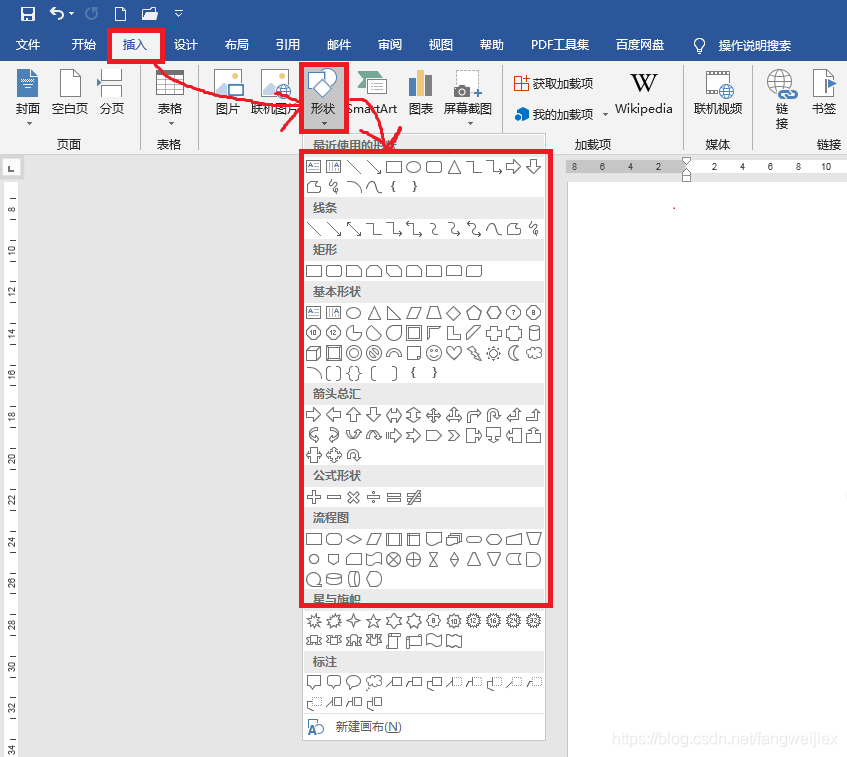Select the sun shape
This screenshot has height=757, width=847.
[x=493, y=353]
